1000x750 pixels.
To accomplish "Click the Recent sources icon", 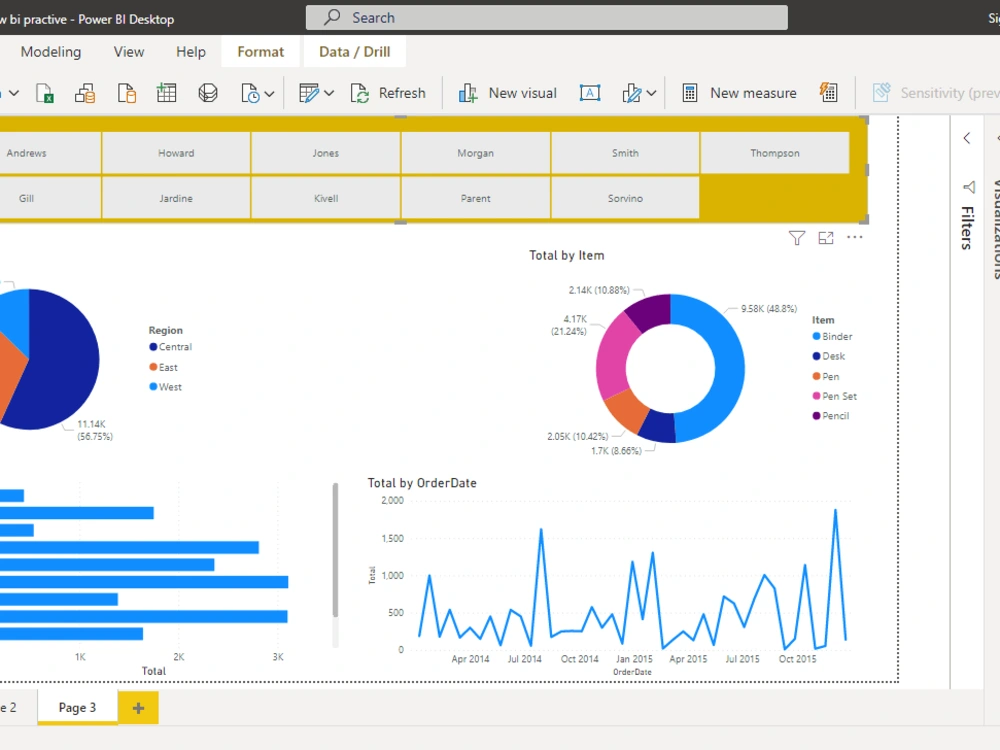I will (x=250, y=93).
